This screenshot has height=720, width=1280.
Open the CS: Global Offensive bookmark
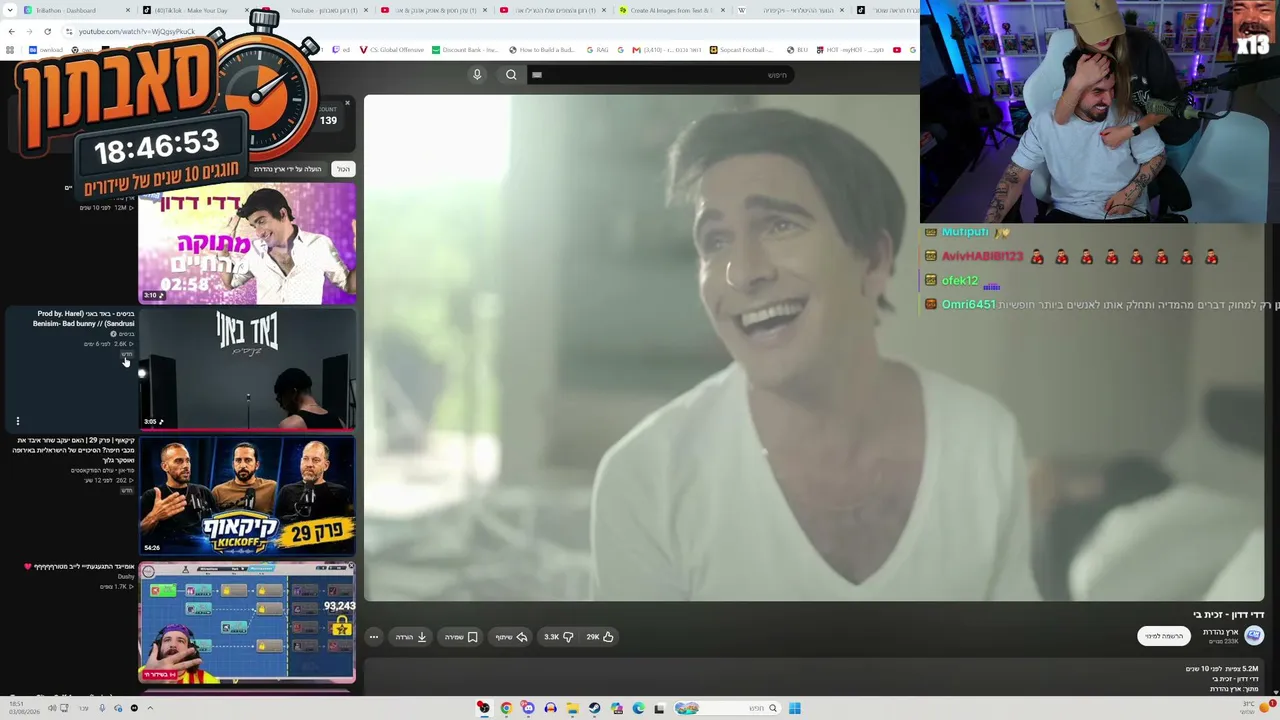tap(391, 50)
